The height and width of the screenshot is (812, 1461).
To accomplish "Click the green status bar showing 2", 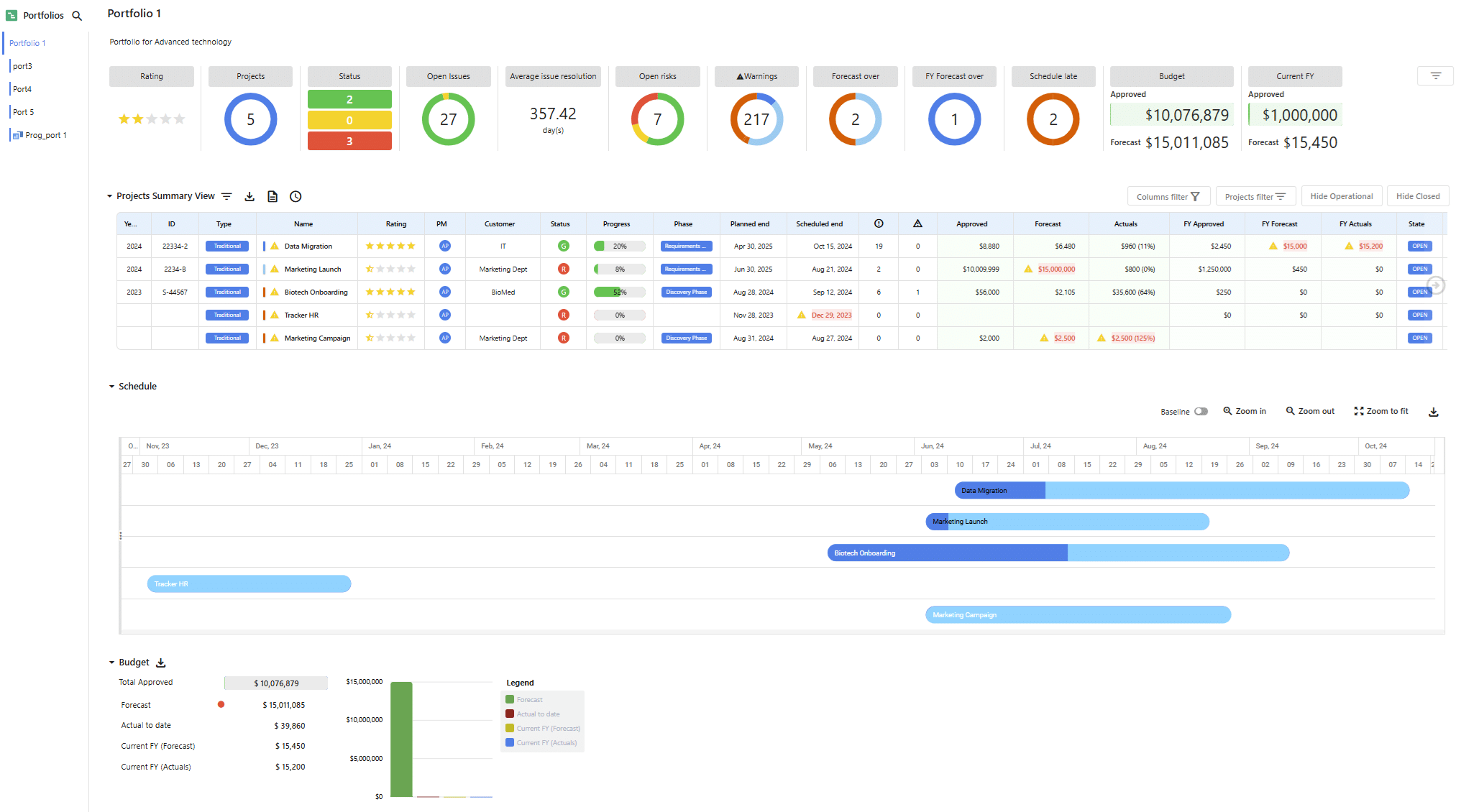I will coord(349,99).
